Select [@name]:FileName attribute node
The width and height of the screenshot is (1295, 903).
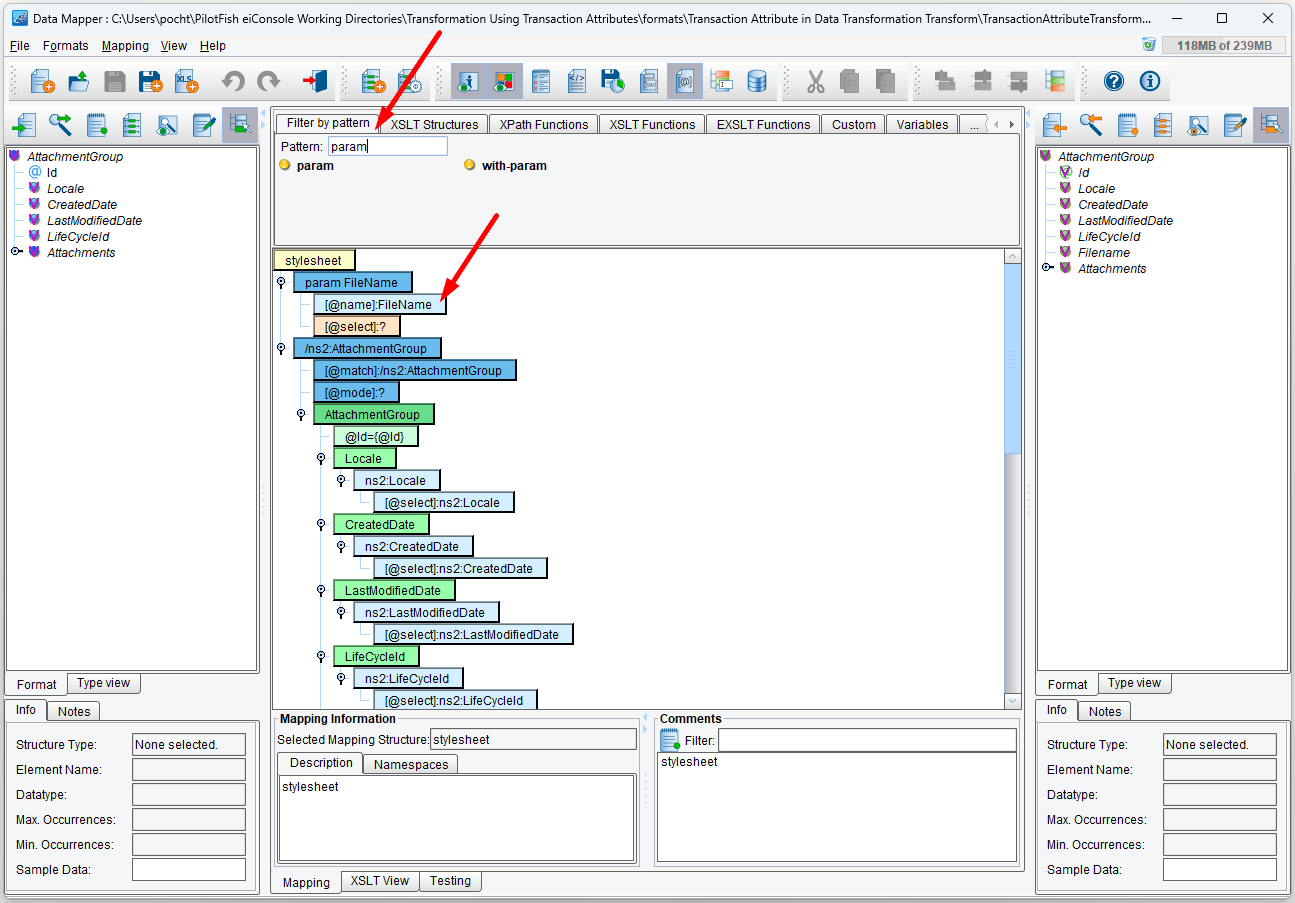[379, 304]
